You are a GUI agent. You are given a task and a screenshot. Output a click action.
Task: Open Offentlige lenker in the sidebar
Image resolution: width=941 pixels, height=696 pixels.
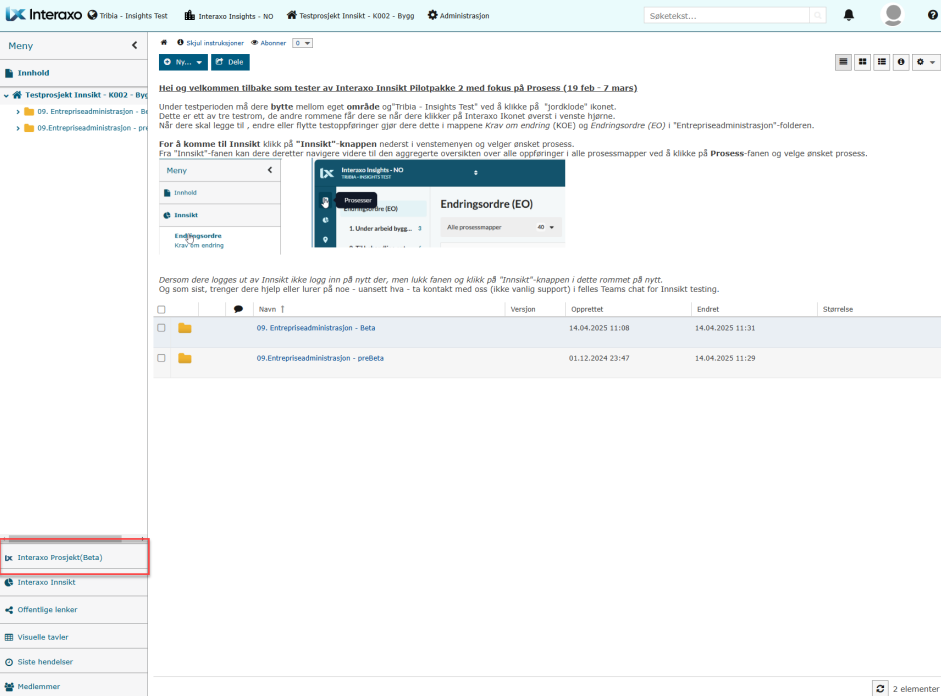coord(74,610)
